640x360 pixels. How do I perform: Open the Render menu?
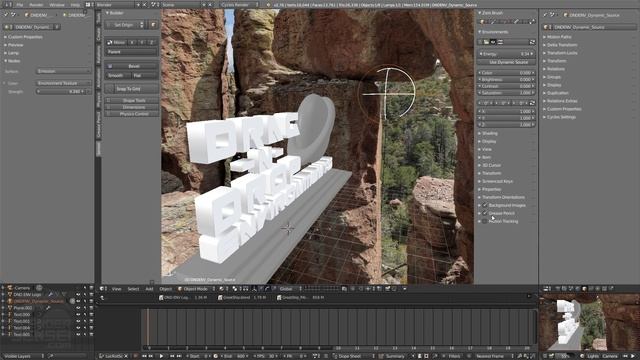(x=36, y=5)
